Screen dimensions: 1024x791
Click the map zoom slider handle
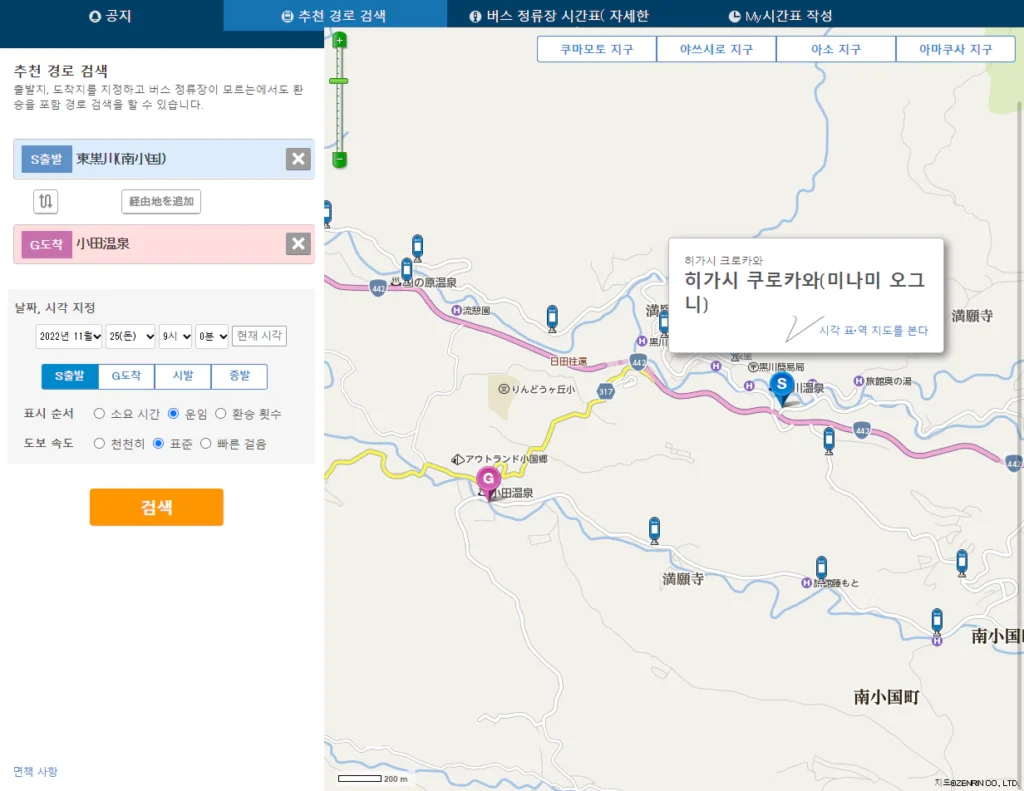[340, 80]
